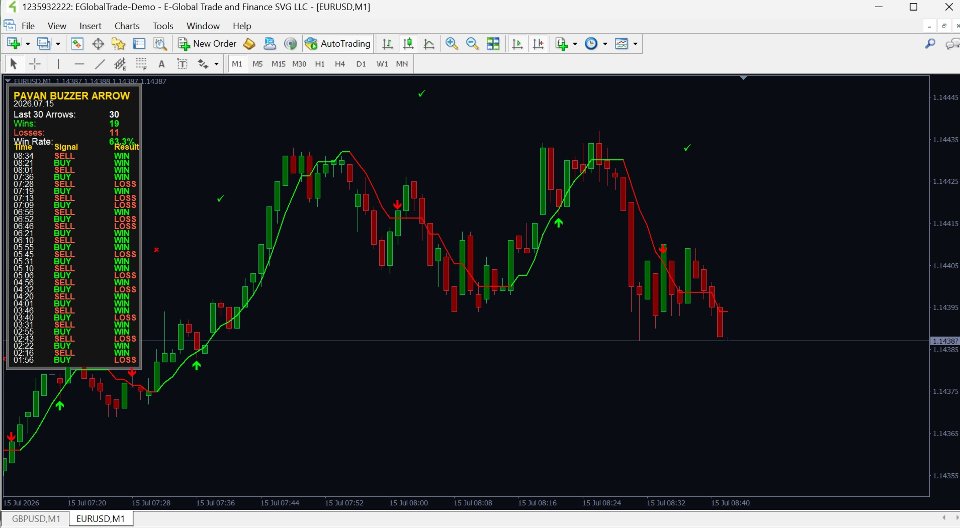
Task: Open the Charts menu
Action: pos(127,26)
